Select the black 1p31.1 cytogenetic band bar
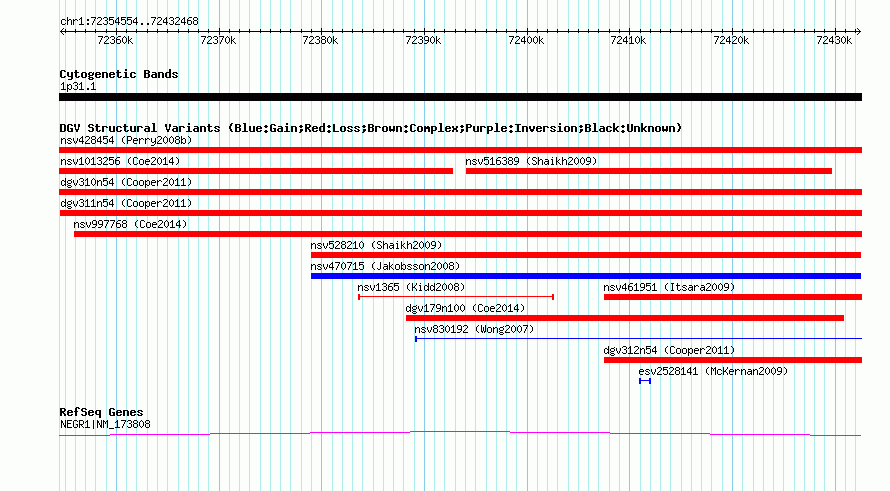Viewport: 890px width, 491px height. (x=460, y=97)
